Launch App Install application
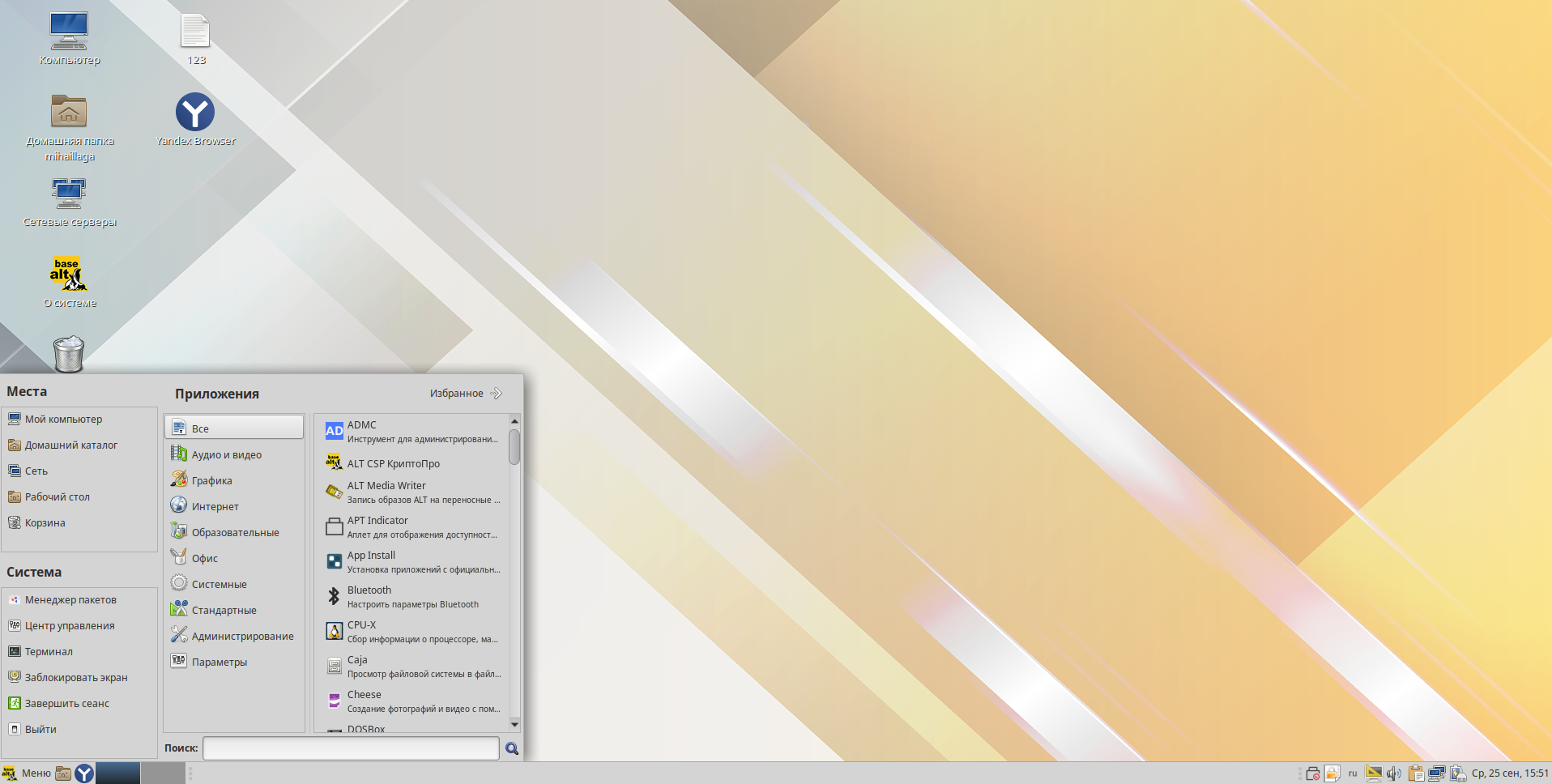1552x784 pixels. (x=412, y=562)
